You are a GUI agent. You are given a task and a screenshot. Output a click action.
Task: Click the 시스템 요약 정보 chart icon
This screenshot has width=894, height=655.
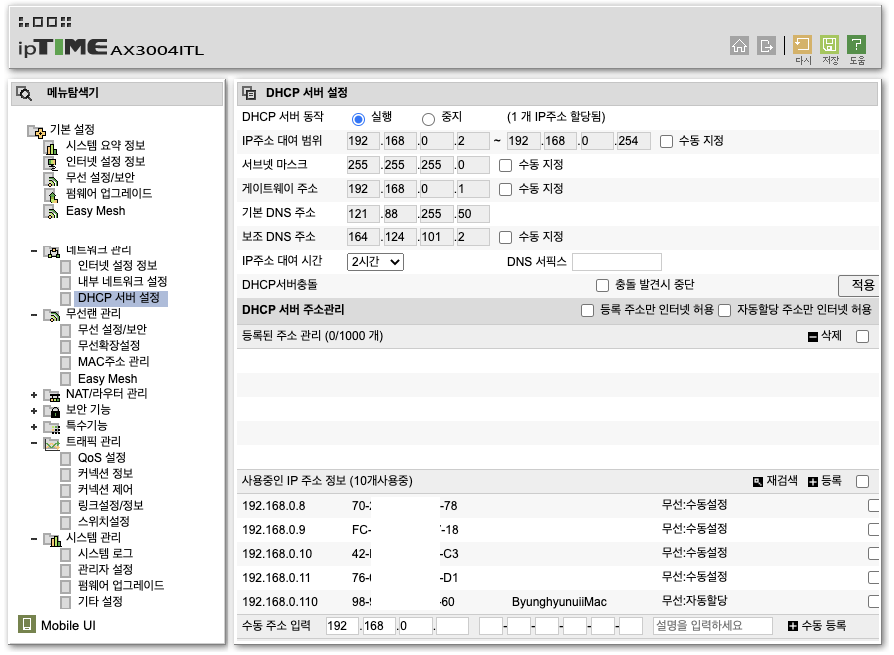click(51, 148)
